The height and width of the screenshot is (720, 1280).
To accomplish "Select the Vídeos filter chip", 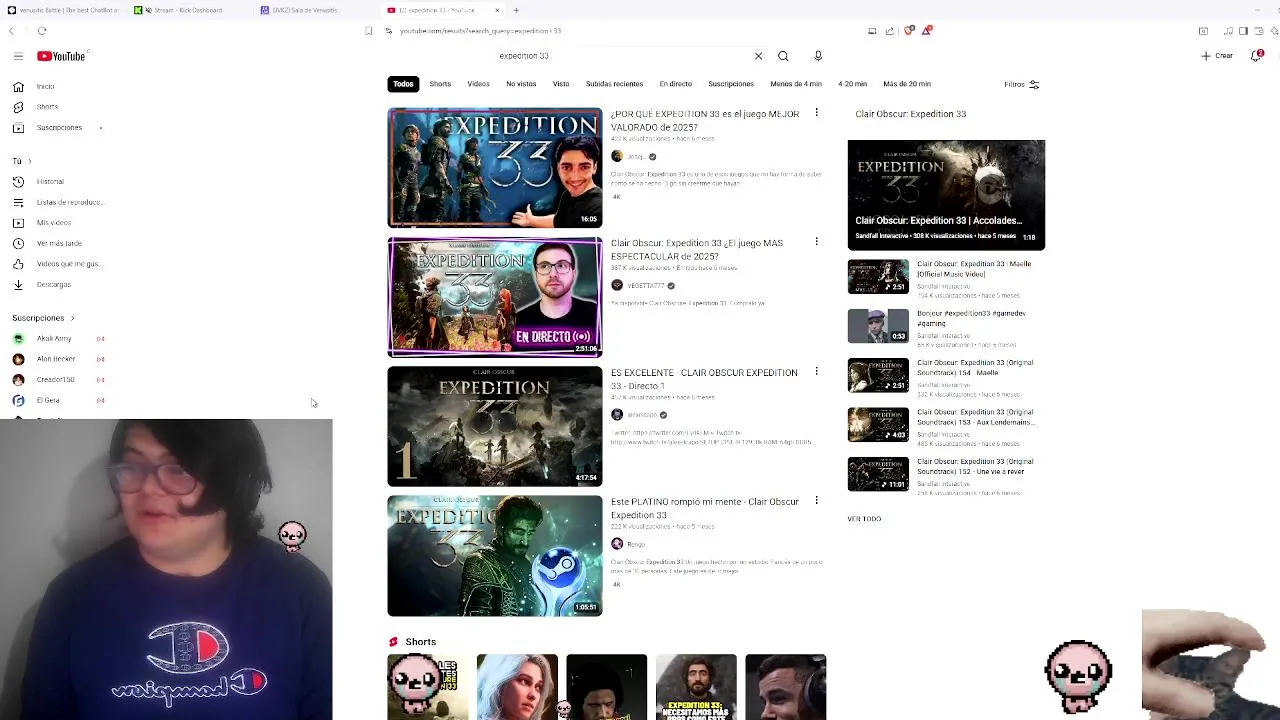I will (478, 84).
